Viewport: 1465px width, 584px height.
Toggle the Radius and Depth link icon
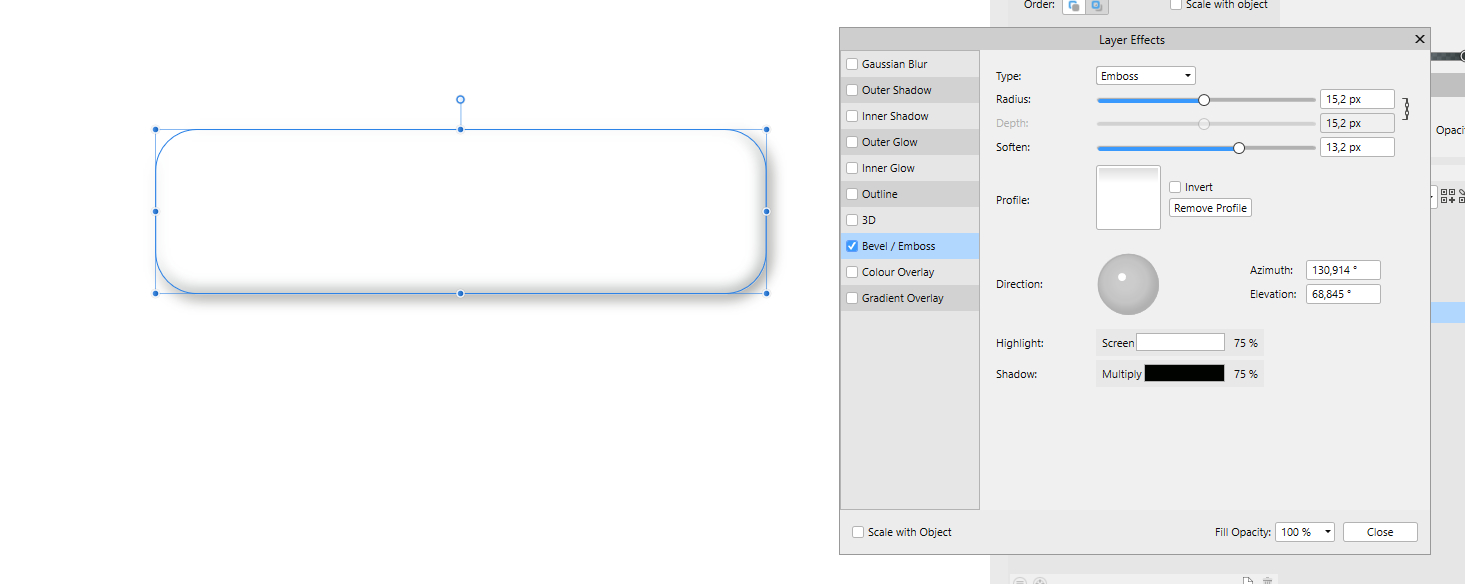1406,109
